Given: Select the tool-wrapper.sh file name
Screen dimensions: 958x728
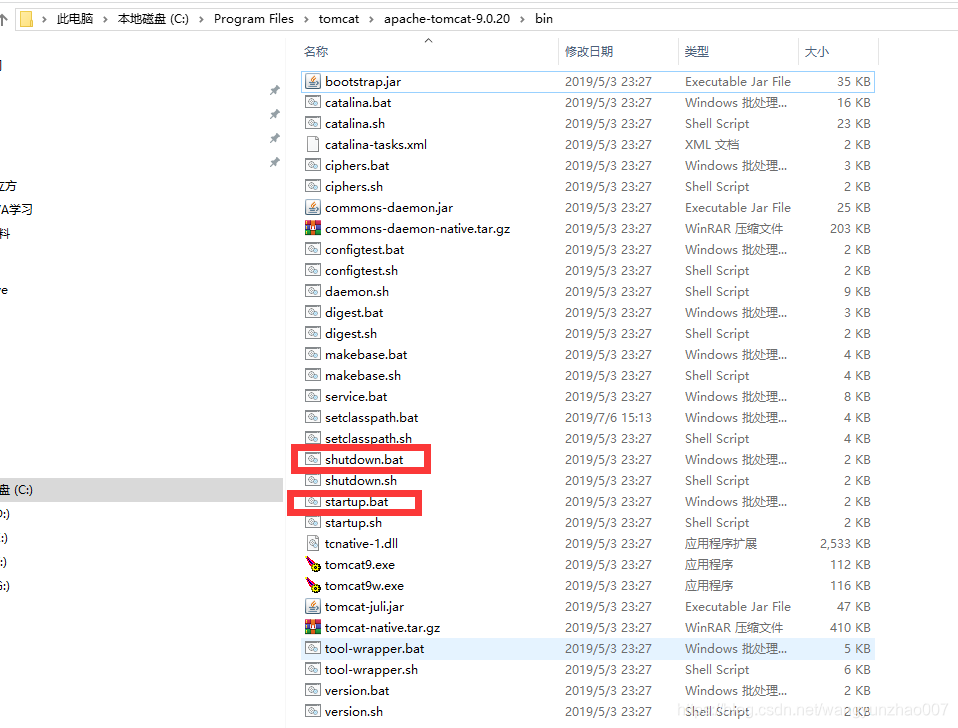Looking at the screenshot, I should click(x=371, y=669).
